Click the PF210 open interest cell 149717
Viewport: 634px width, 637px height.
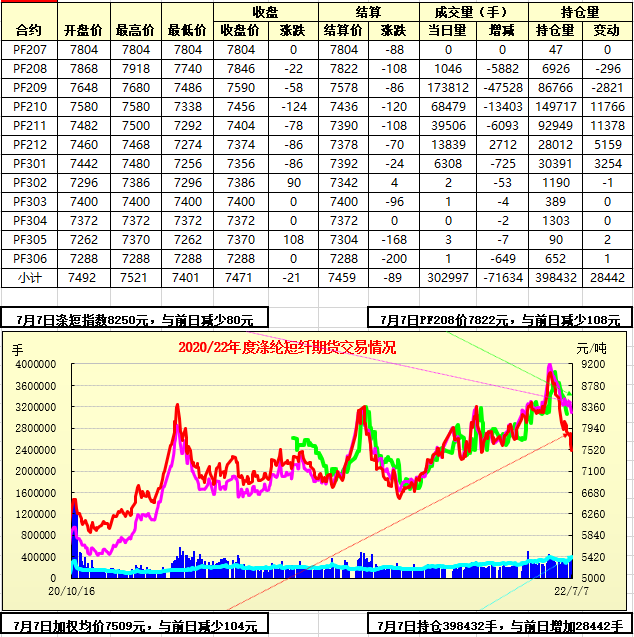[x=555, y=105]
